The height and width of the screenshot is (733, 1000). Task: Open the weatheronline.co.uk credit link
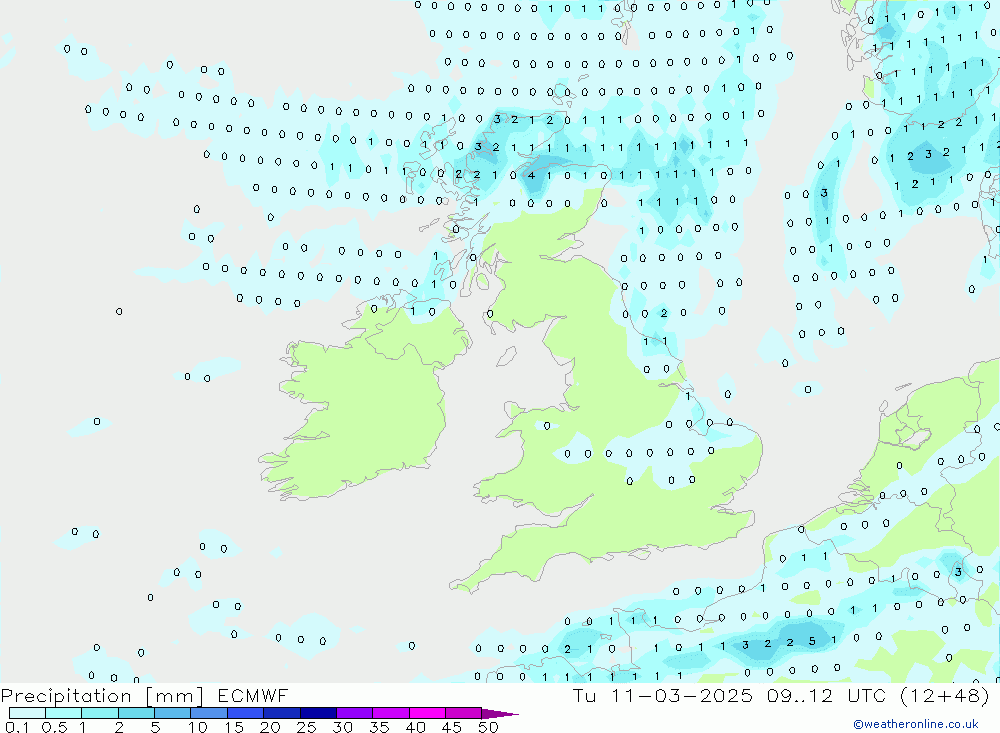[x=916, y=724]
